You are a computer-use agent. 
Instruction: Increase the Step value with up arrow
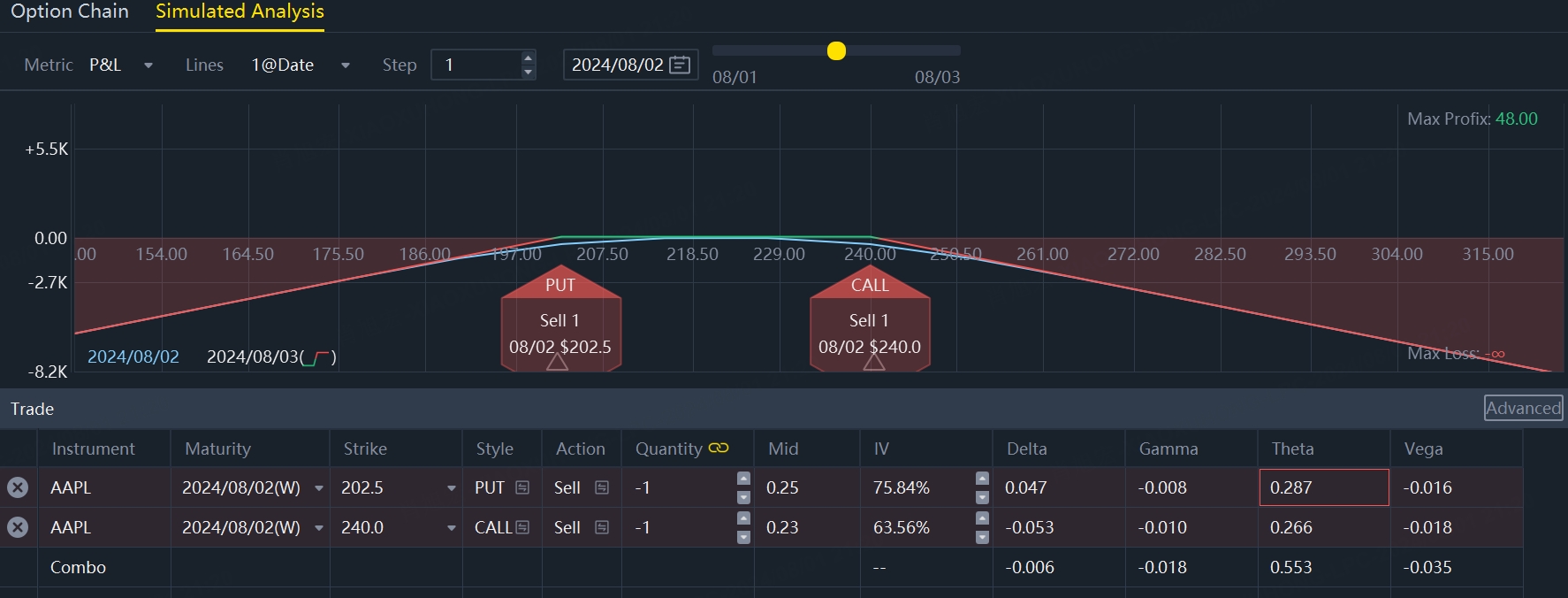pos(529,58)
